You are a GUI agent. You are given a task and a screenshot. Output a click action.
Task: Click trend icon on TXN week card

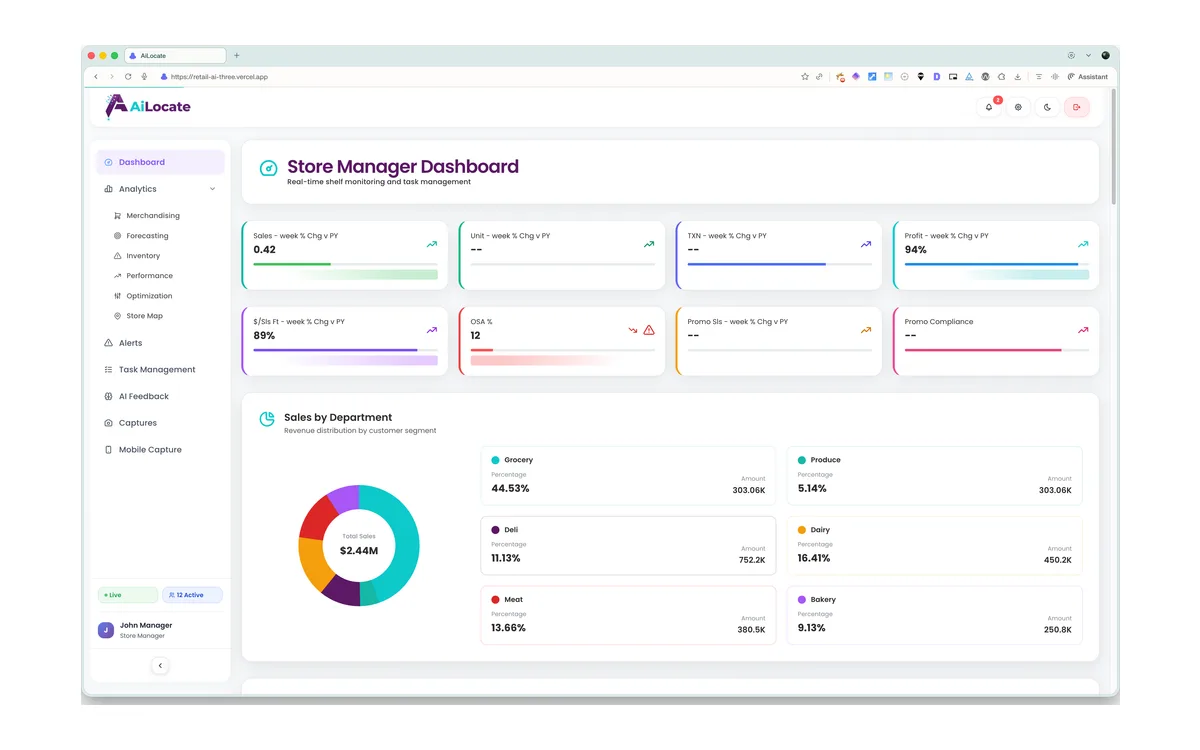click(x=865, y=244)
